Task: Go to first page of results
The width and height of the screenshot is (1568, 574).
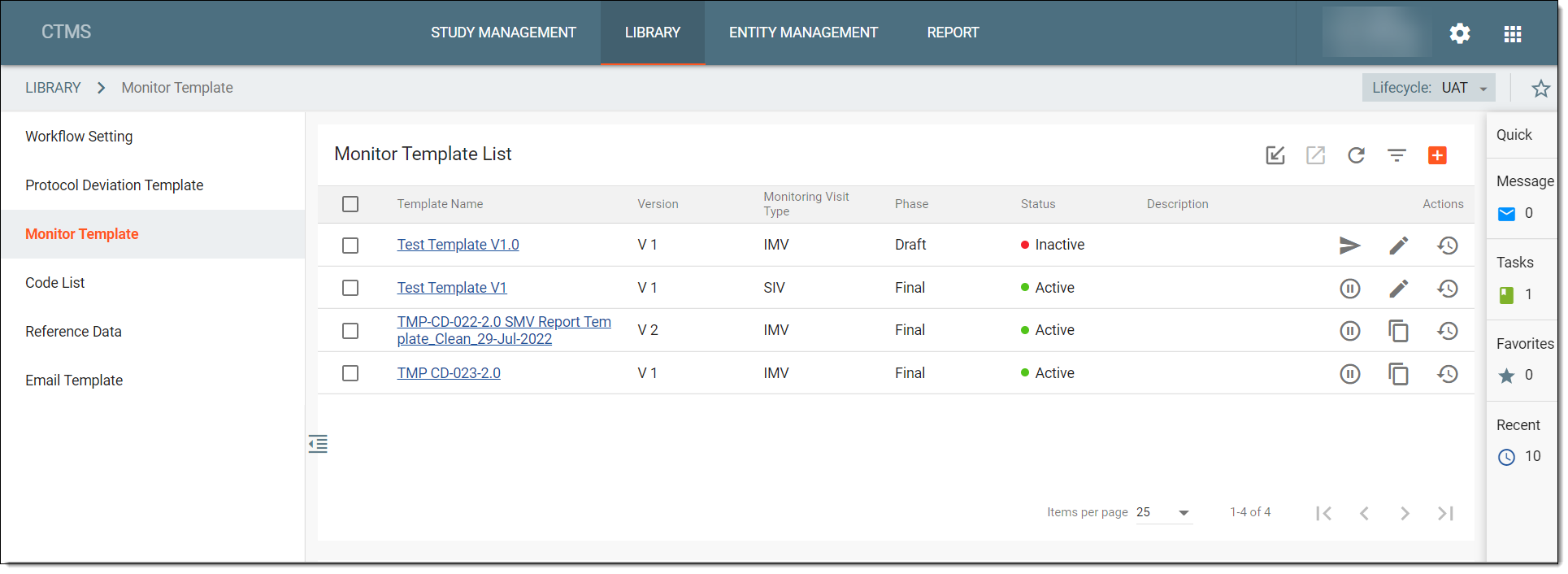Action: [1323, 513]
